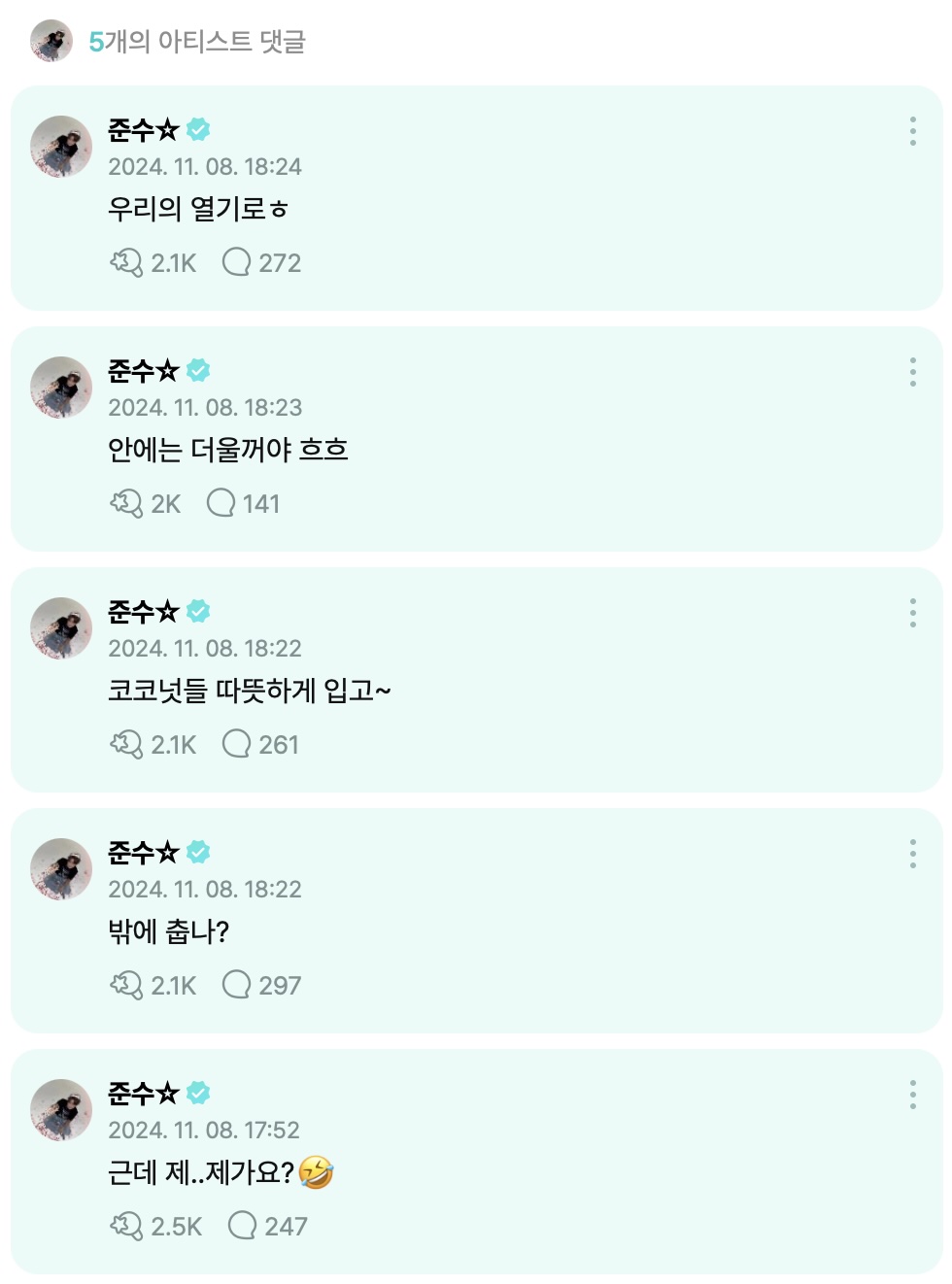The image size is (952, 1284).
Task: Open replies for the "근데 제..제가요?" comment
Action: point(242,1226)
